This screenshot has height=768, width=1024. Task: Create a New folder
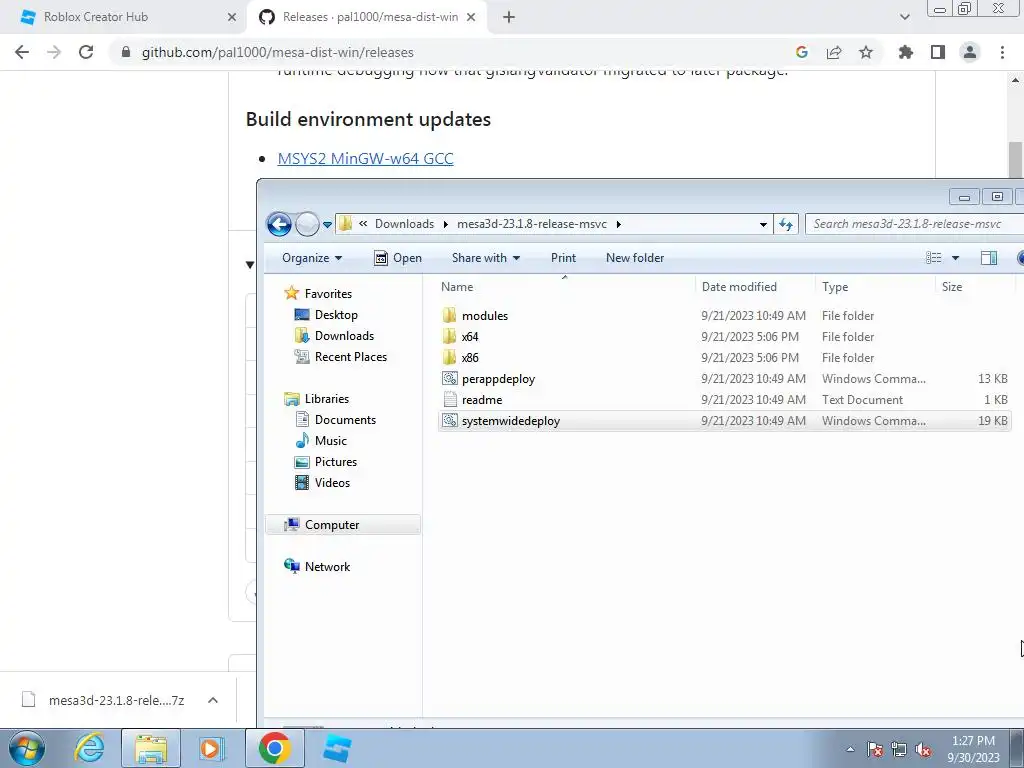[x=635, y=258]
